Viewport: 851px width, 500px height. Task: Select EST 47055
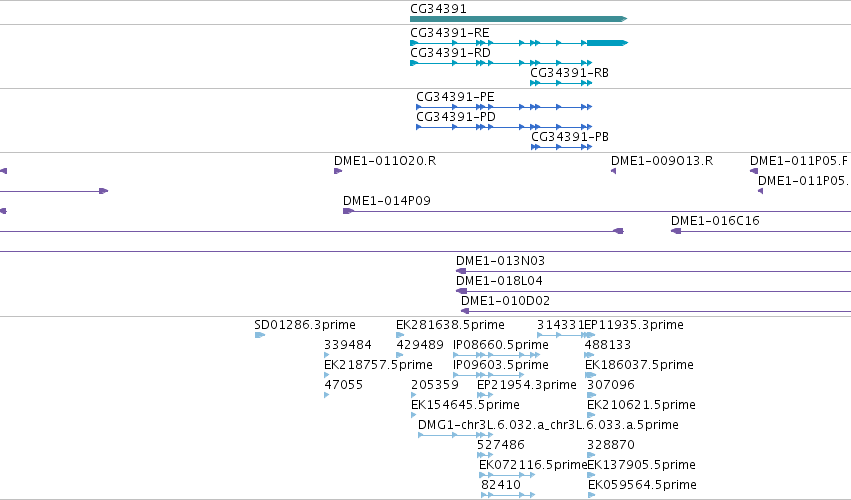tap(344, 385)
